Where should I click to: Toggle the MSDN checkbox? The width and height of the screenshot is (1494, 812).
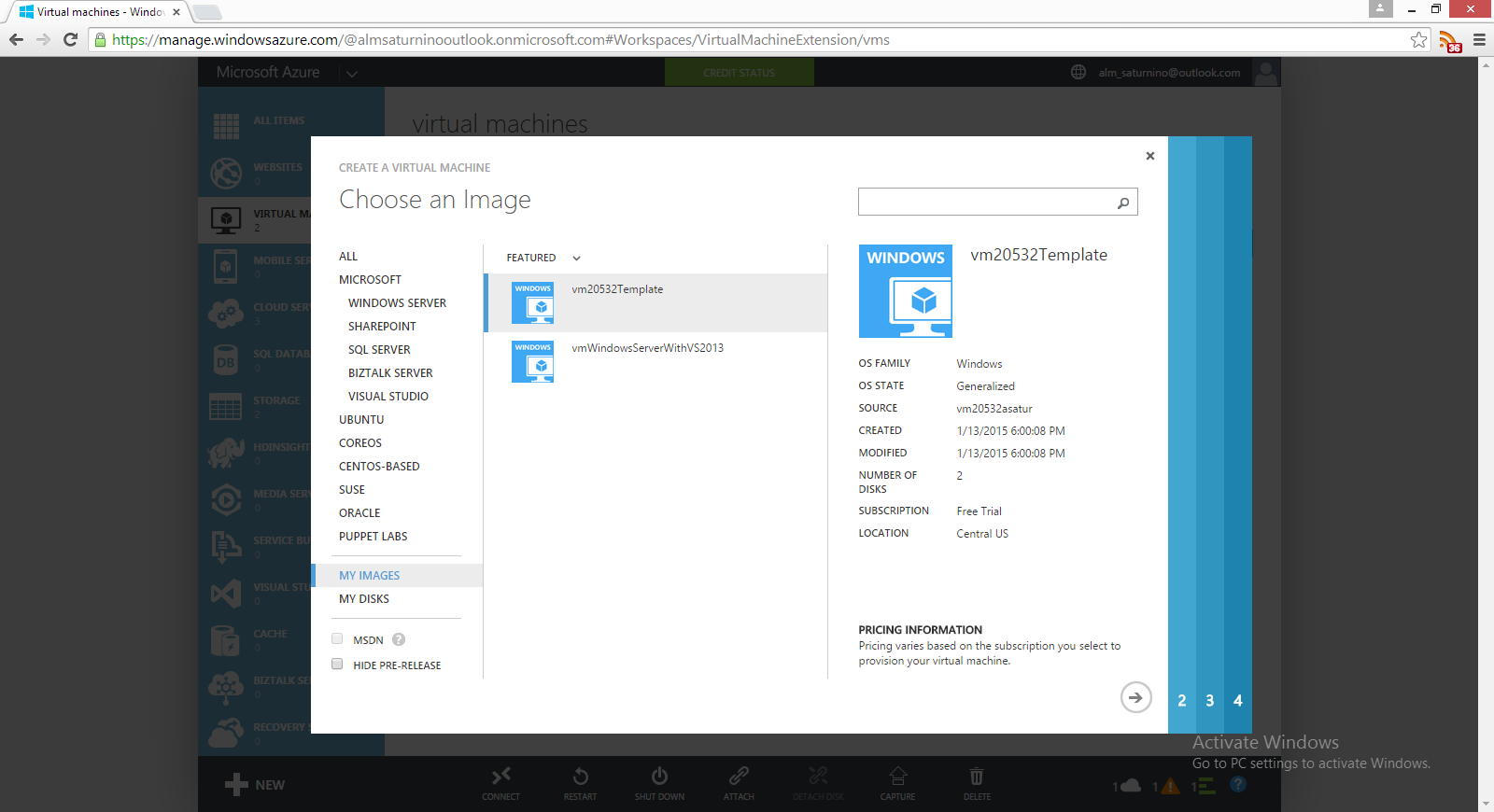337,639
